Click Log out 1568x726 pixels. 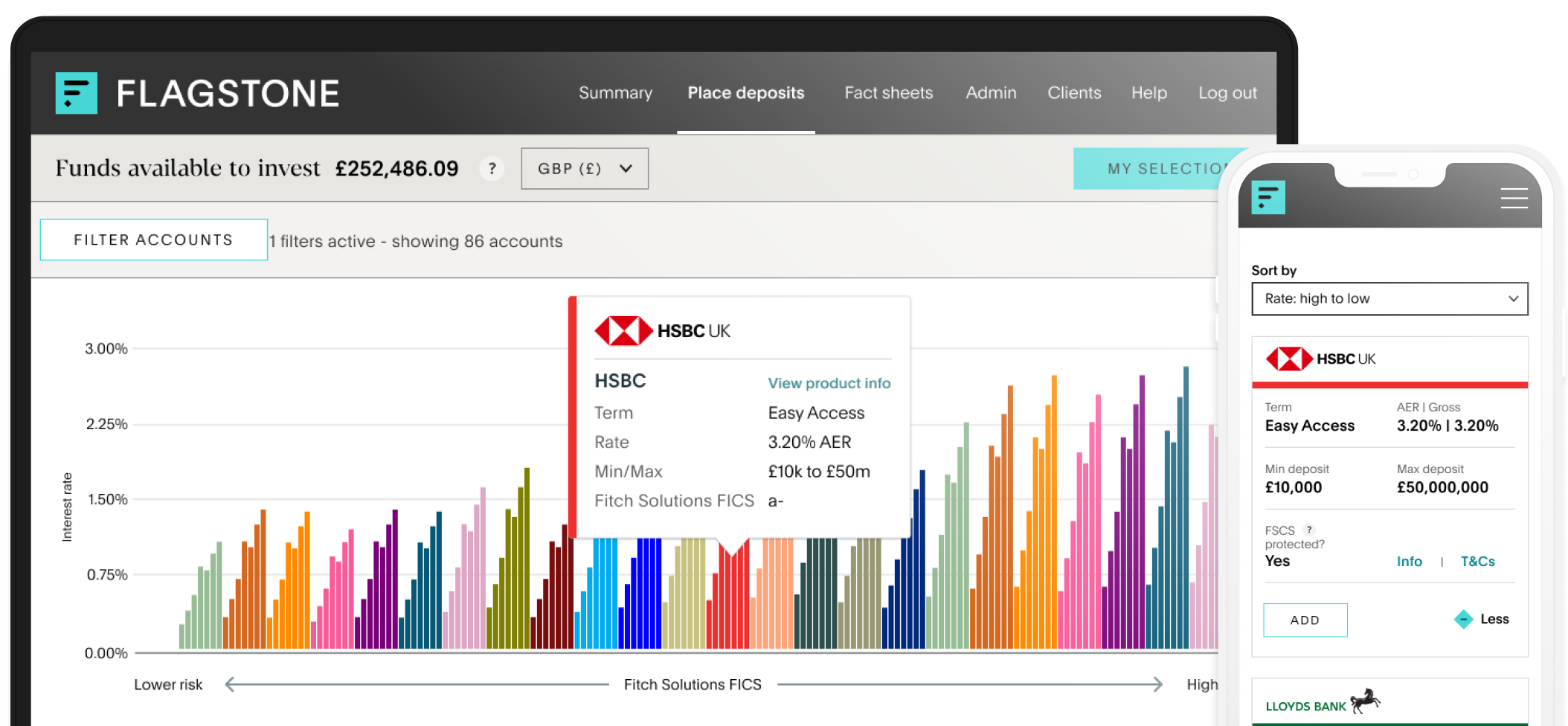(1227, 93)
